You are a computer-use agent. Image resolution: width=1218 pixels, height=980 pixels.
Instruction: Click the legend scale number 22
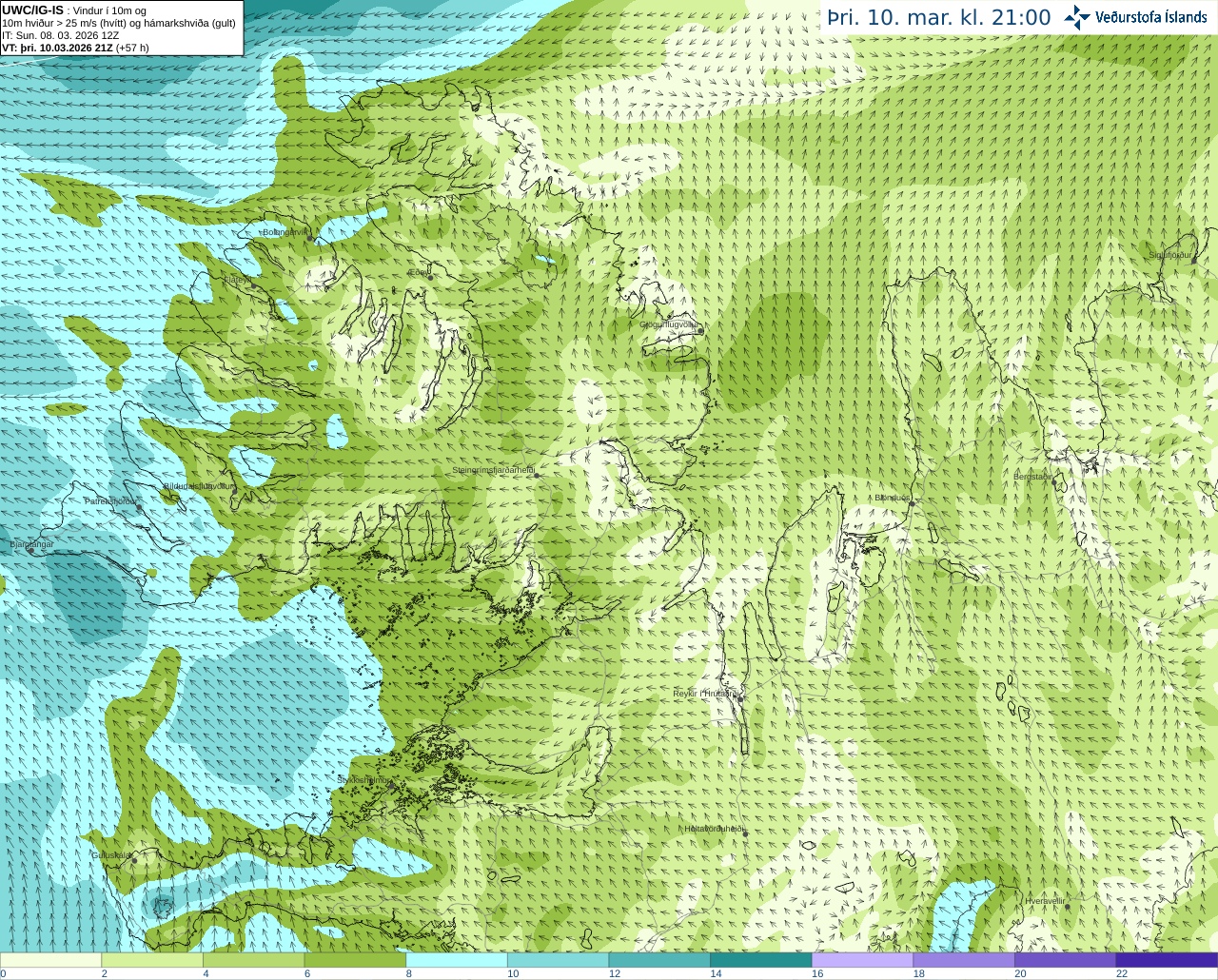pos(1122,973)
